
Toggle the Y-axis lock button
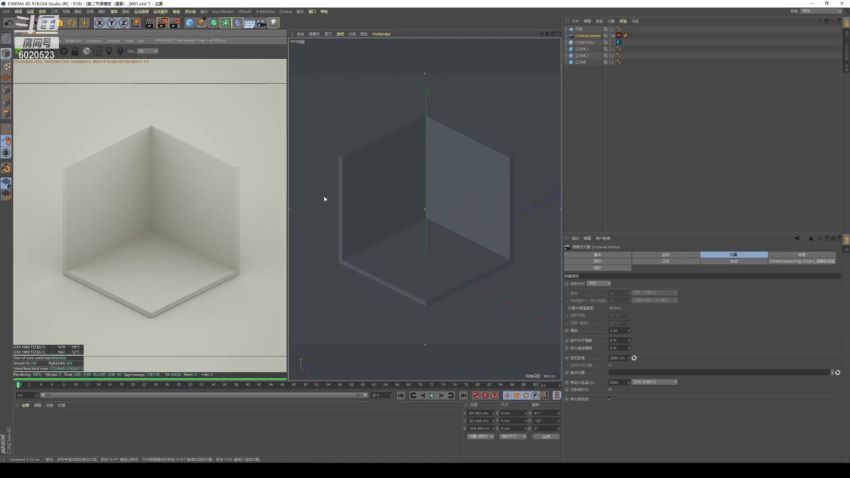click(111, 23)
